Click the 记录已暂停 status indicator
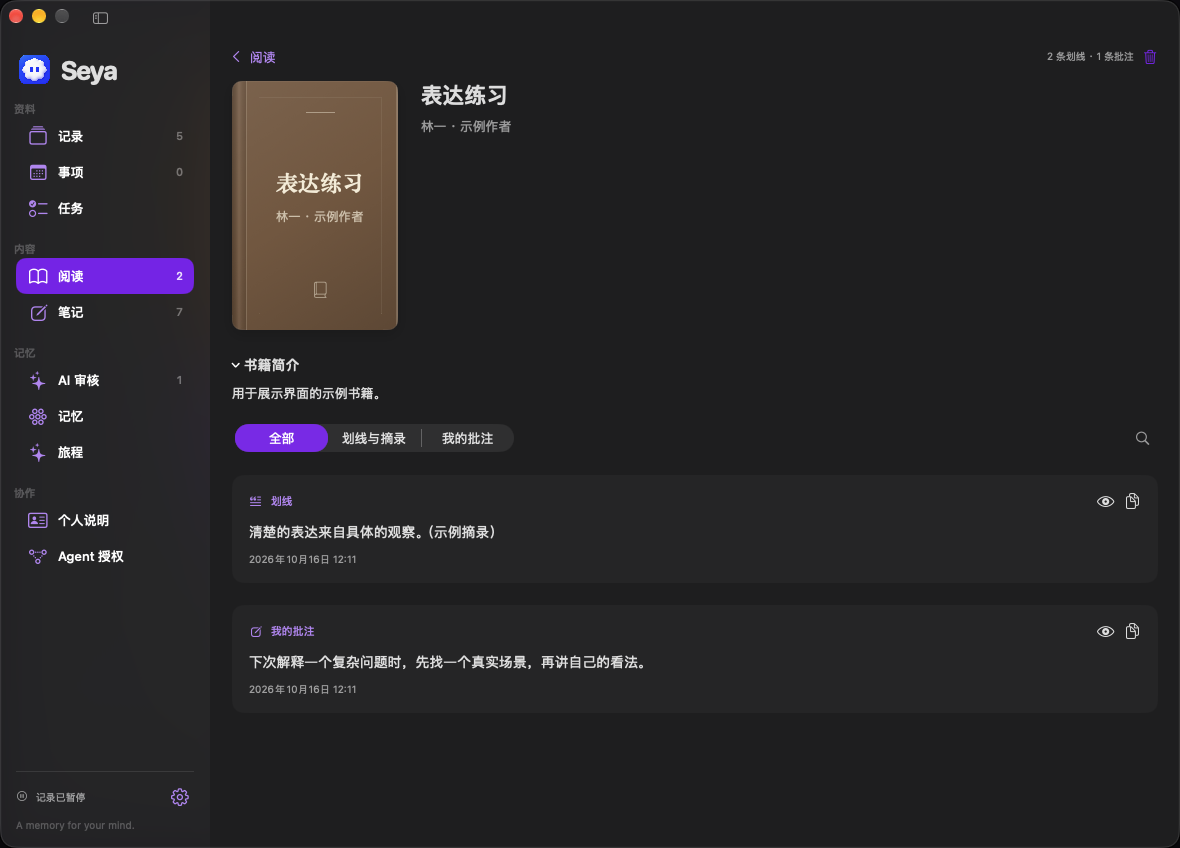1180x848 pixels. (x=51, y=797)
